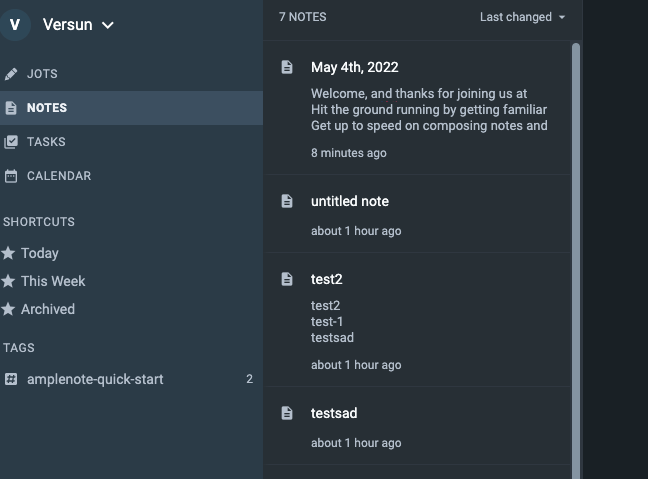Click the star icon beside Archived
The height and width of the screenshot is (479, 648).
tap(9, 309)
